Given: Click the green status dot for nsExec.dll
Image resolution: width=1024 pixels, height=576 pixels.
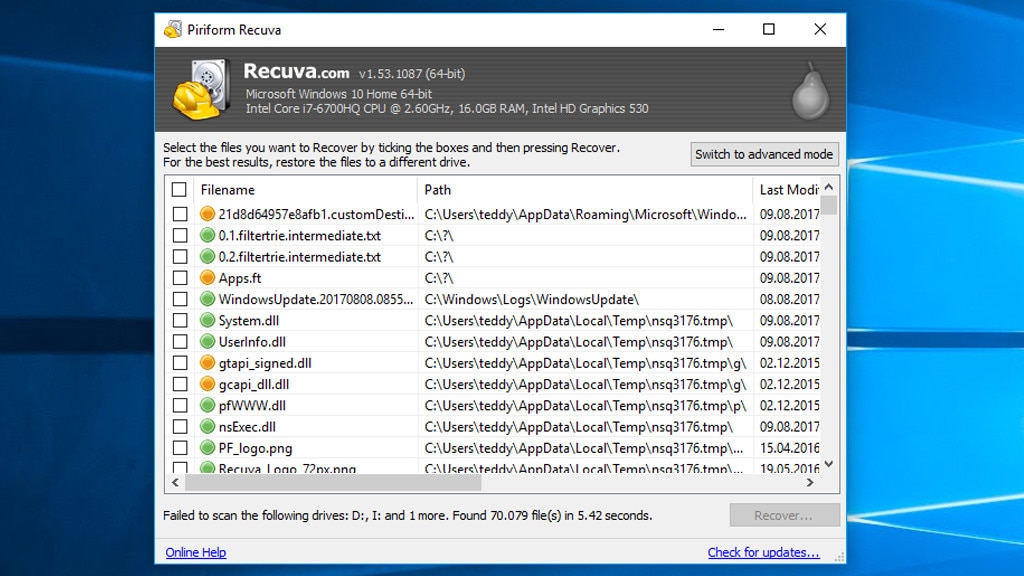Looking at the screenshot, I should coord(207,426).
